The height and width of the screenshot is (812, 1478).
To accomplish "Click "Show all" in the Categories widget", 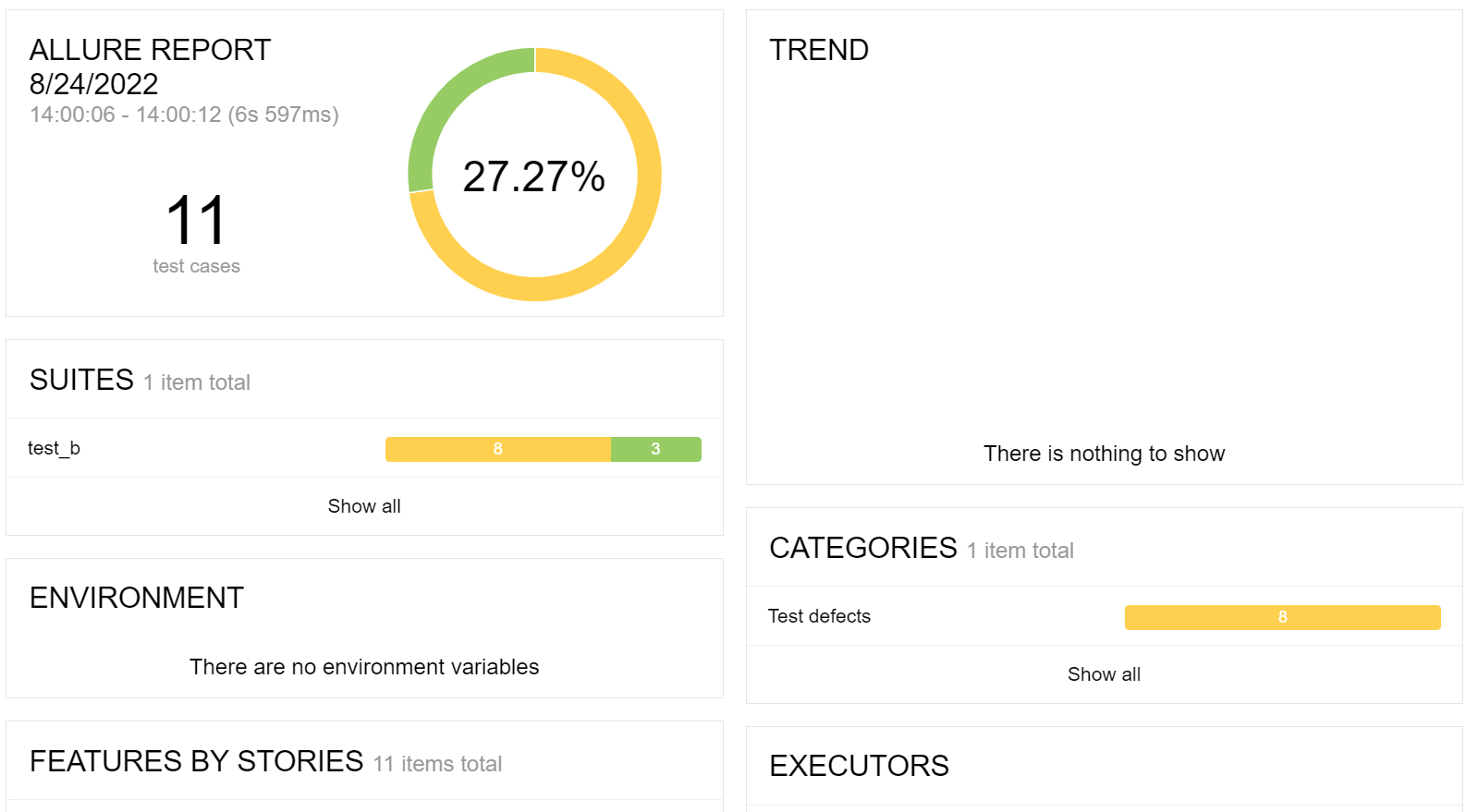I will [x=1103, y=674].
